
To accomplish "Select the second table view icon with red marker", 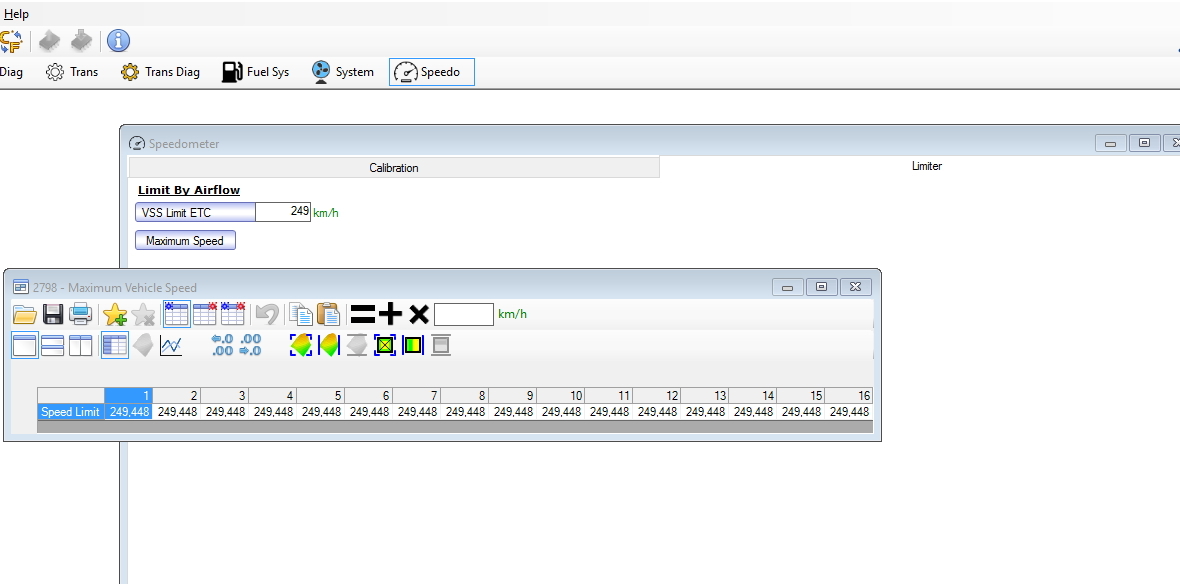I will (205, 314).
